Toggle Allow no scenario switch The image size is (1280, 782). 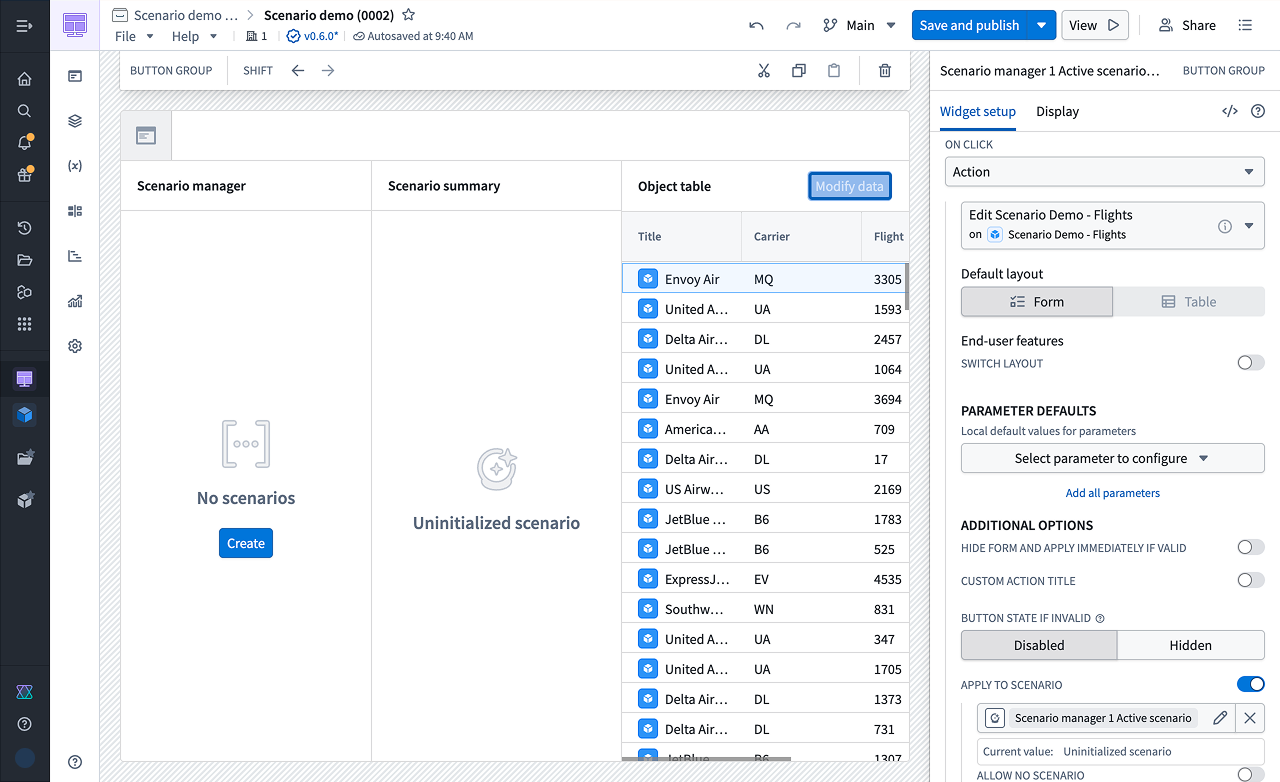(x=1251, y=774)
